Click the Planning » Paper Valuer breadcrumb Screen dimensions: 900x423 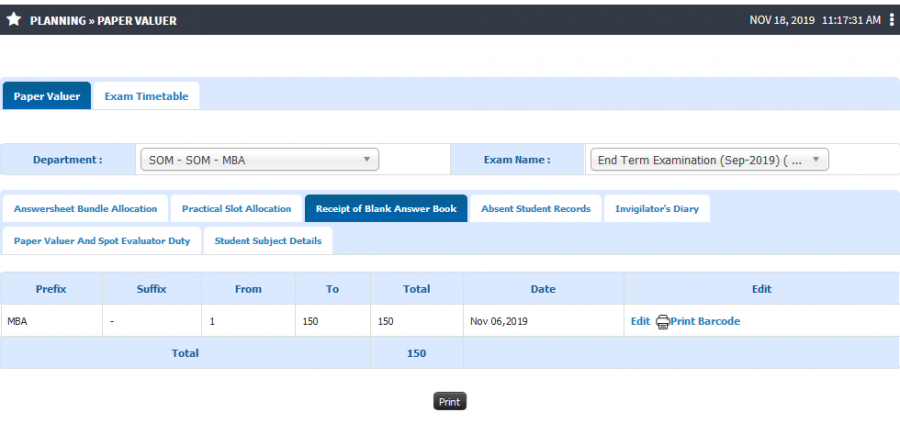103,21
